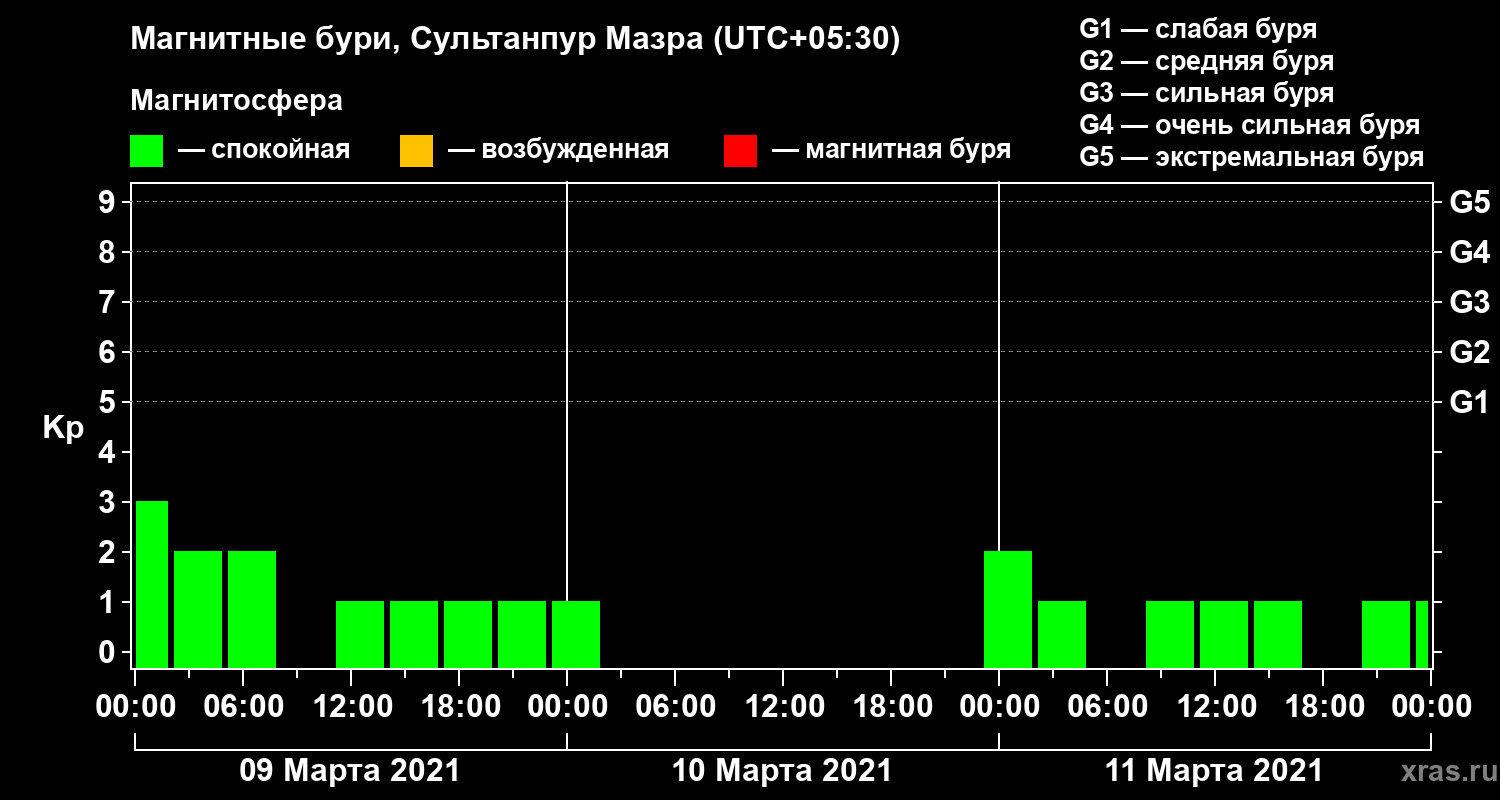Click the Kp axis label
This screenshot has width=1500, height=800.
(x=62, y=428)
